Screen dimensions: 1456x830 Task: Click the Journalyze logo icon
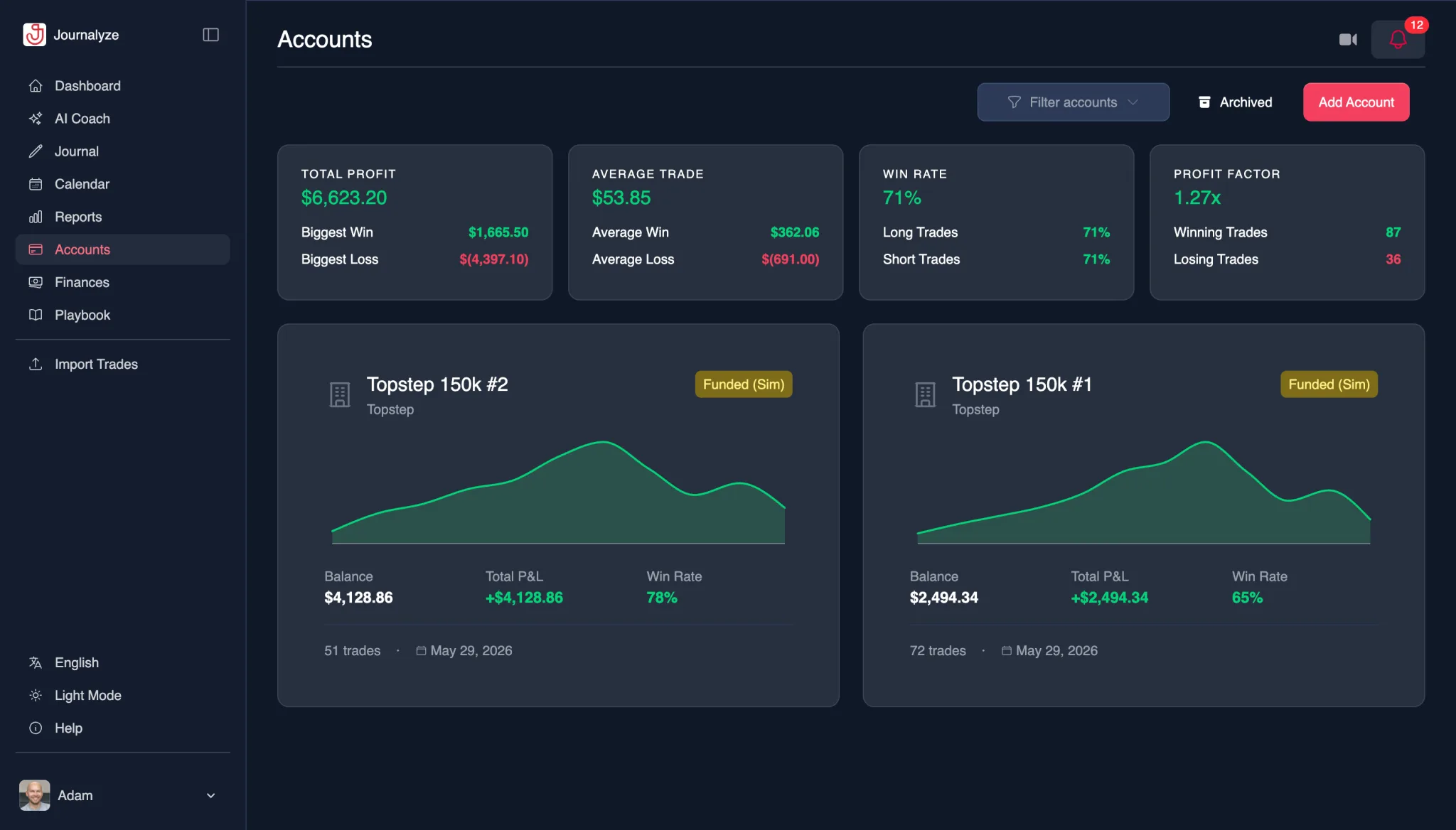click(34, 34)
